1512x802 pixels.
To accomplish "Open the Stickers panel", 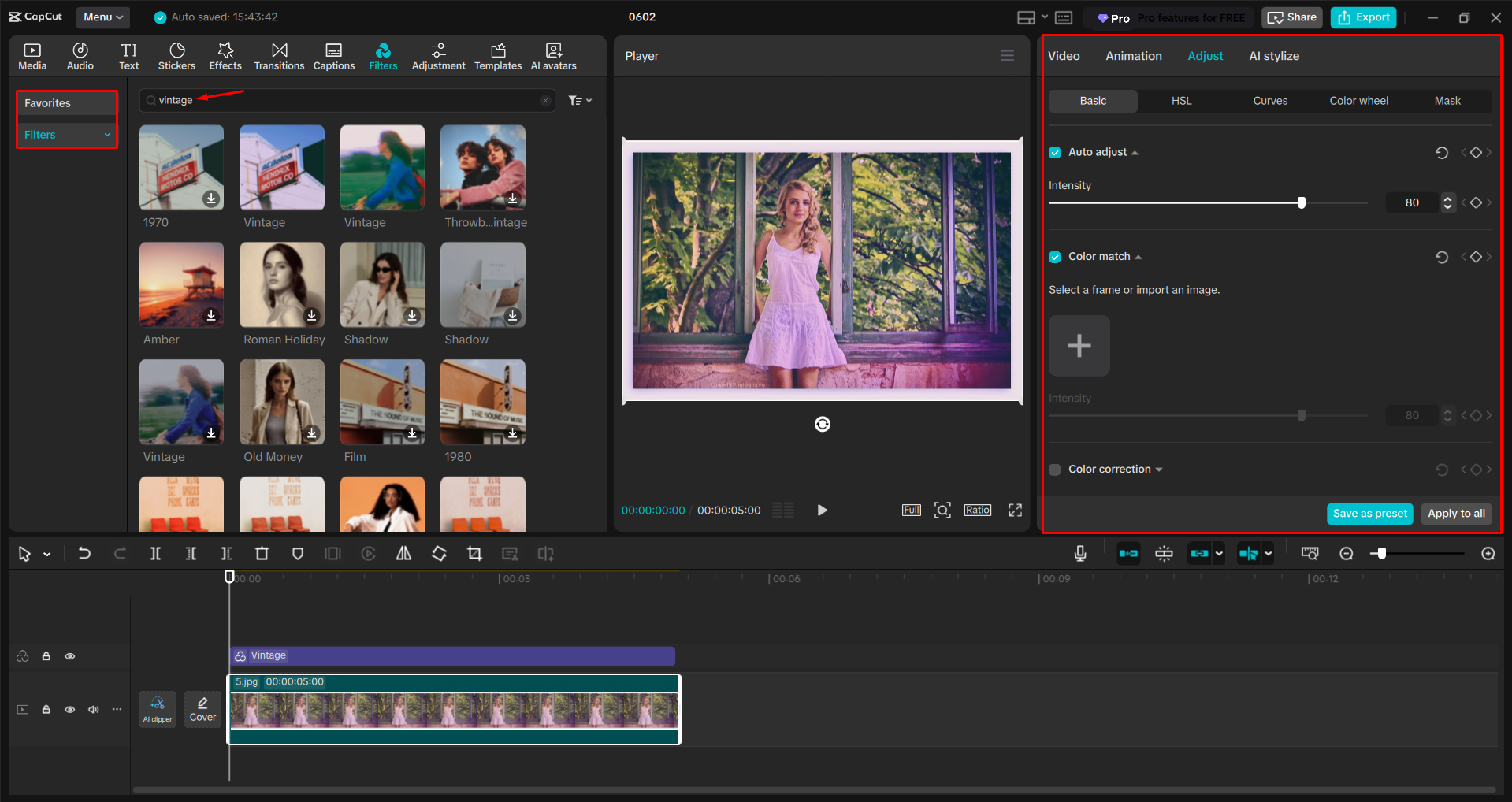I will click(176, 55).
